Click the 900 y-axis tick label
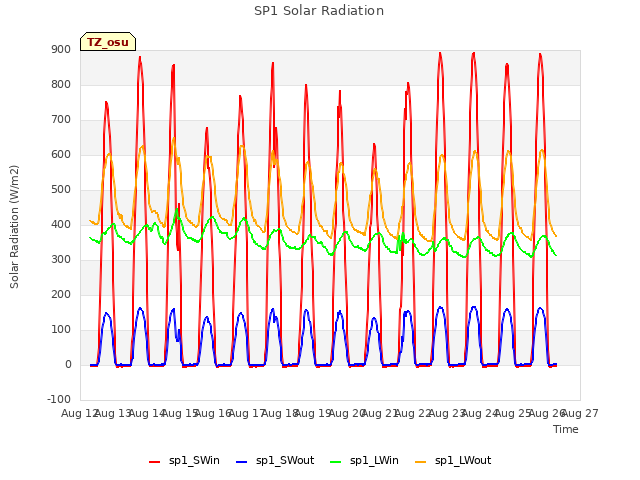 (x=61, y=50)
